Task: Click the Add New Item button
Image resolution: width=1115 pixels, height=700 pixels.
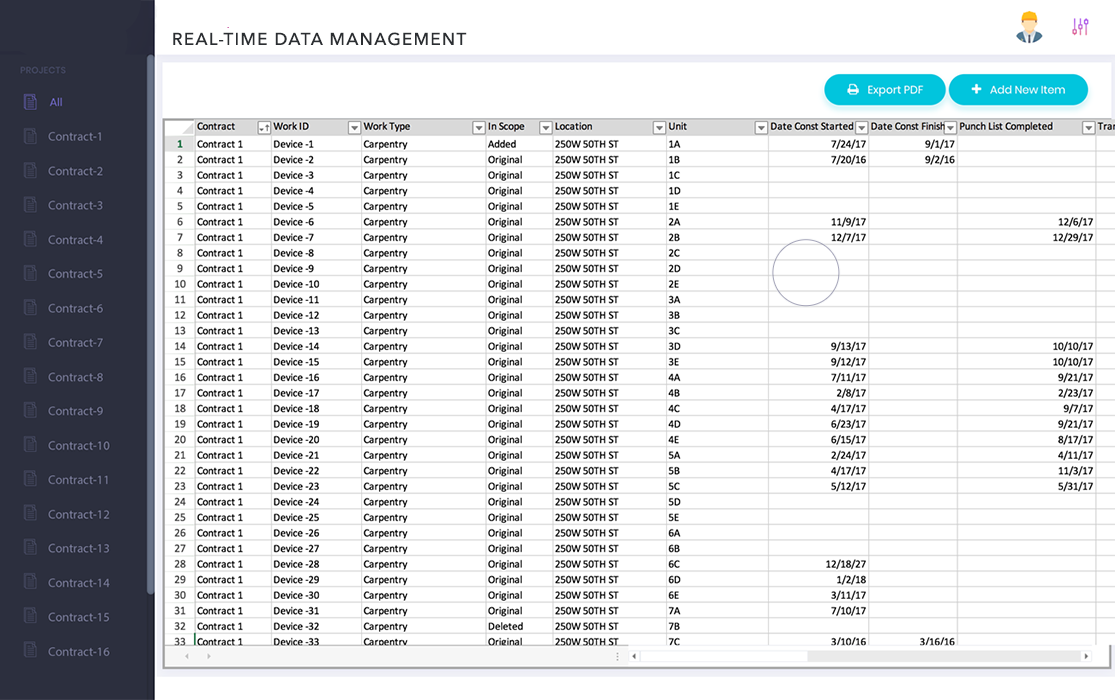Action: coord(1018,90)
